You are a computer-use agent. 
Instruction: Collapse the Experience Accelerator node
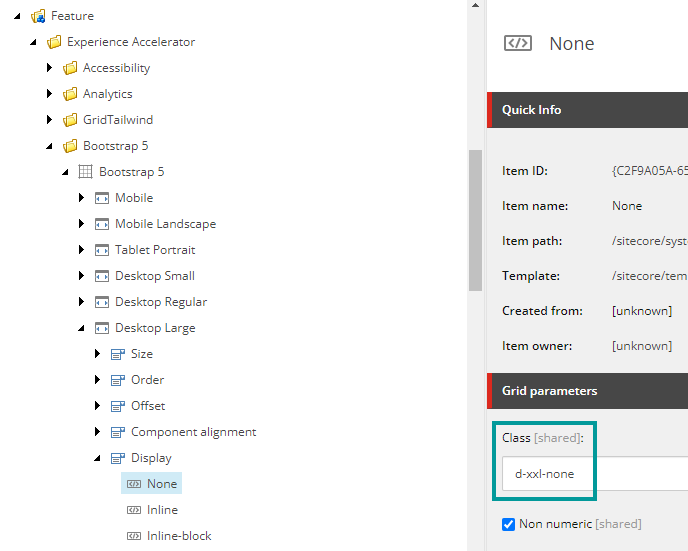33,42
